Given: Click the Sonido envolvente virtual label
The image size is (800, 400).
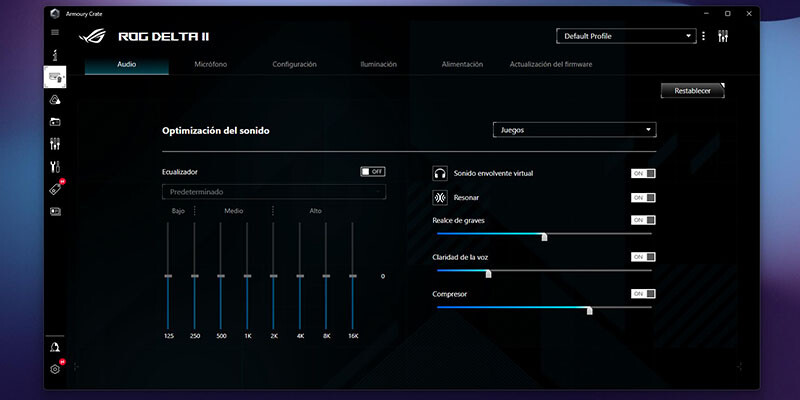Looking at the screenshot, I should pos(493,173).
